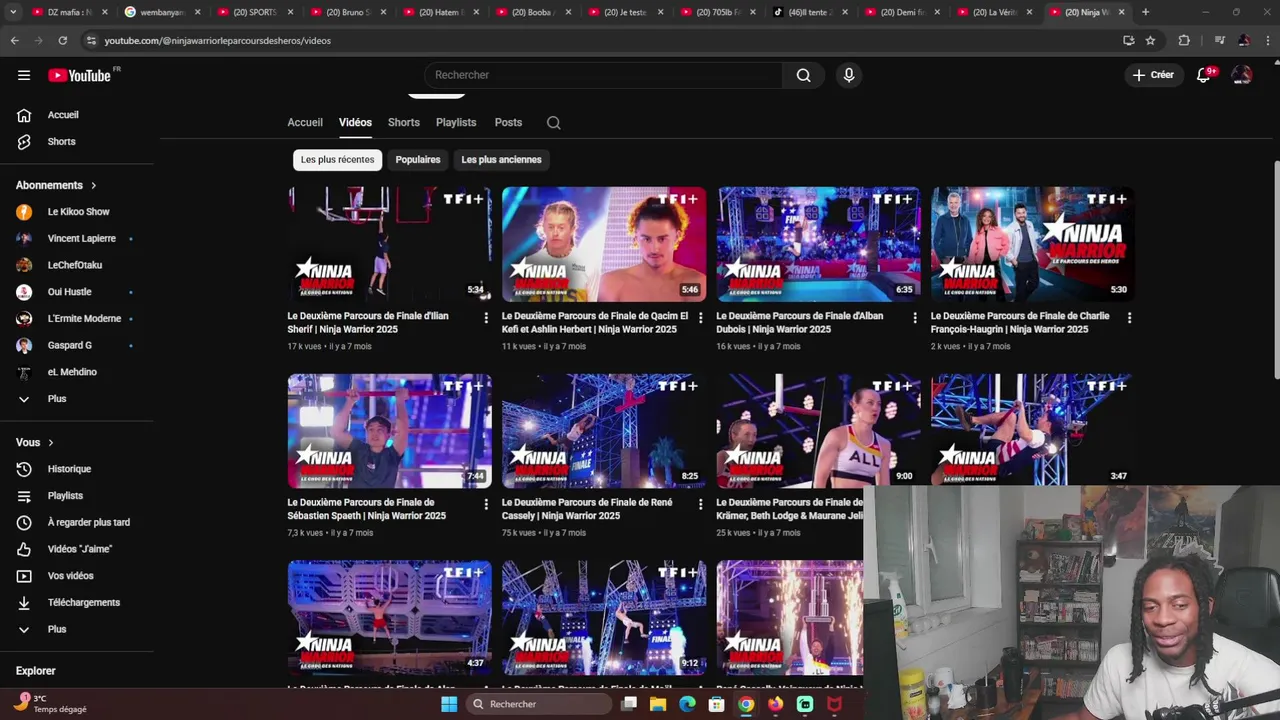Select the Vidéos tab
This screenshot has width=1280, height=720.
pos(355,123)
